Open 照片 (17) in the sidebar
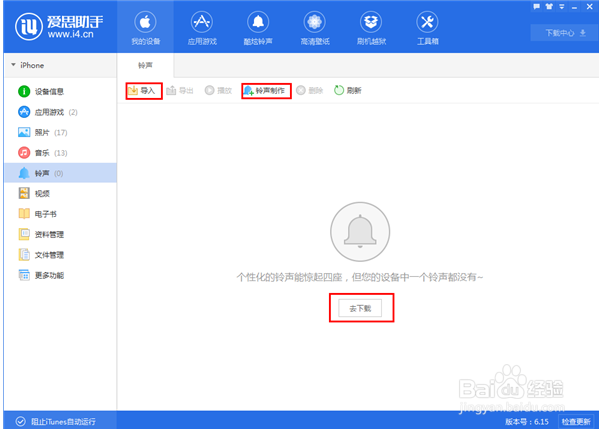The image size is (599, 429). (60, 132)
